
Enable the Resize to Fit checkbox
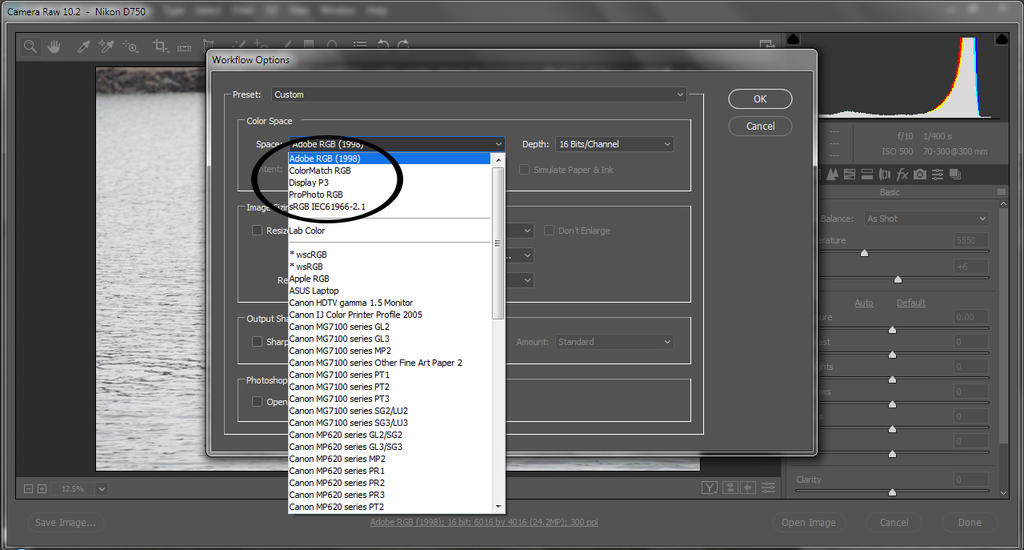click(258, 231)
